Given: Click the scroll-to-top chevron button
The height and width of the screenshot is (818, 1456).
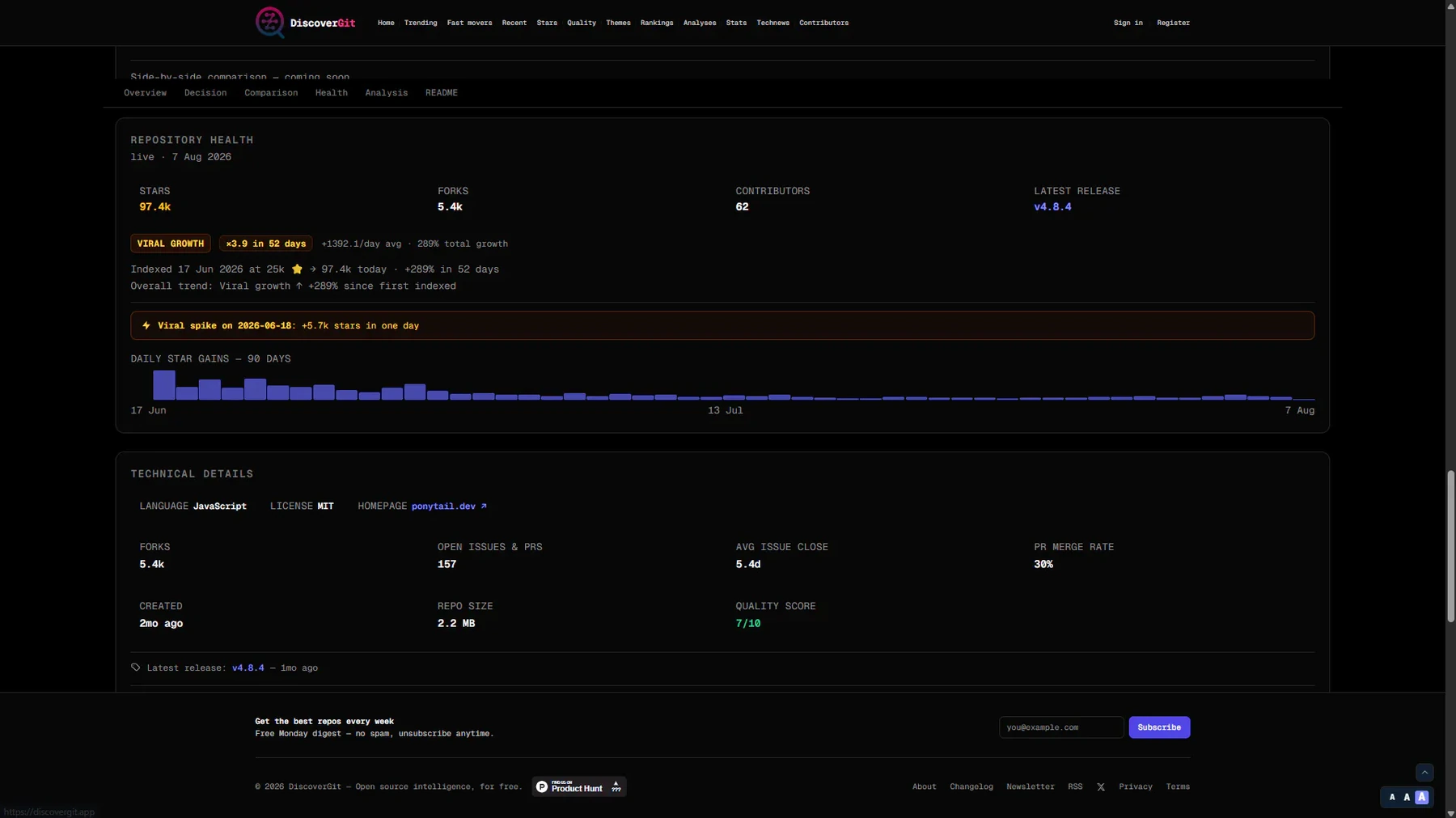Looking at the screenshot, I should click(x=1424, y=773).
